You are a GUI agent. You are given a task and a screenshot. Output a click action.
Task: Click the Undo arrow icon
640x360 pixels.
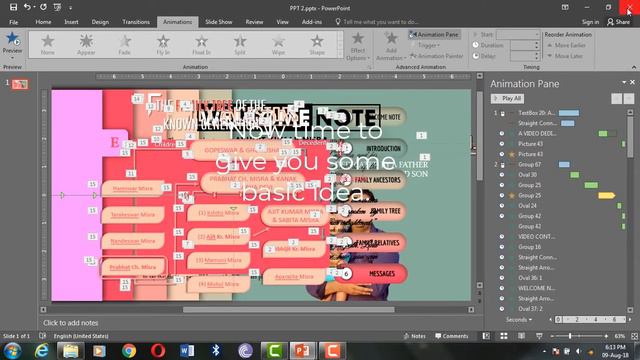27,7
